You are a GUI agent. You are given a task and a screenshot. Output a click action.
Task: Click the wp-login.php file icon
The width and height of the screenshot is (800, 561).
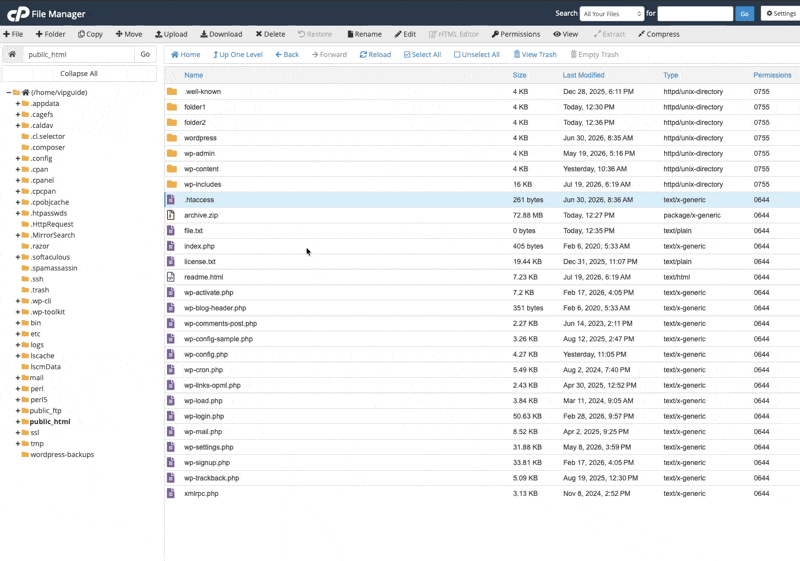coord(171,416)
